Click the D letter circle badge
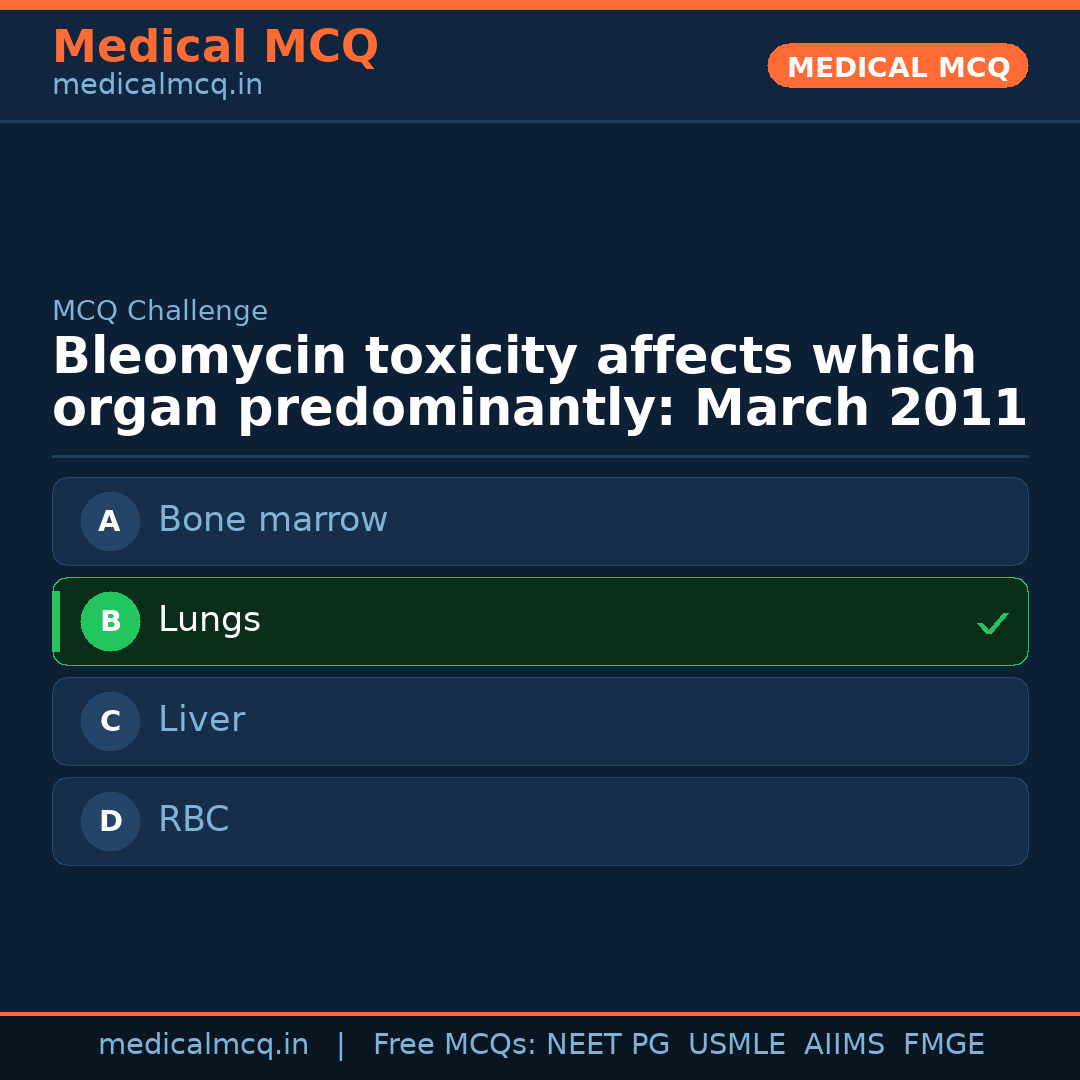1080x1080 pixels. click(110, 821)
